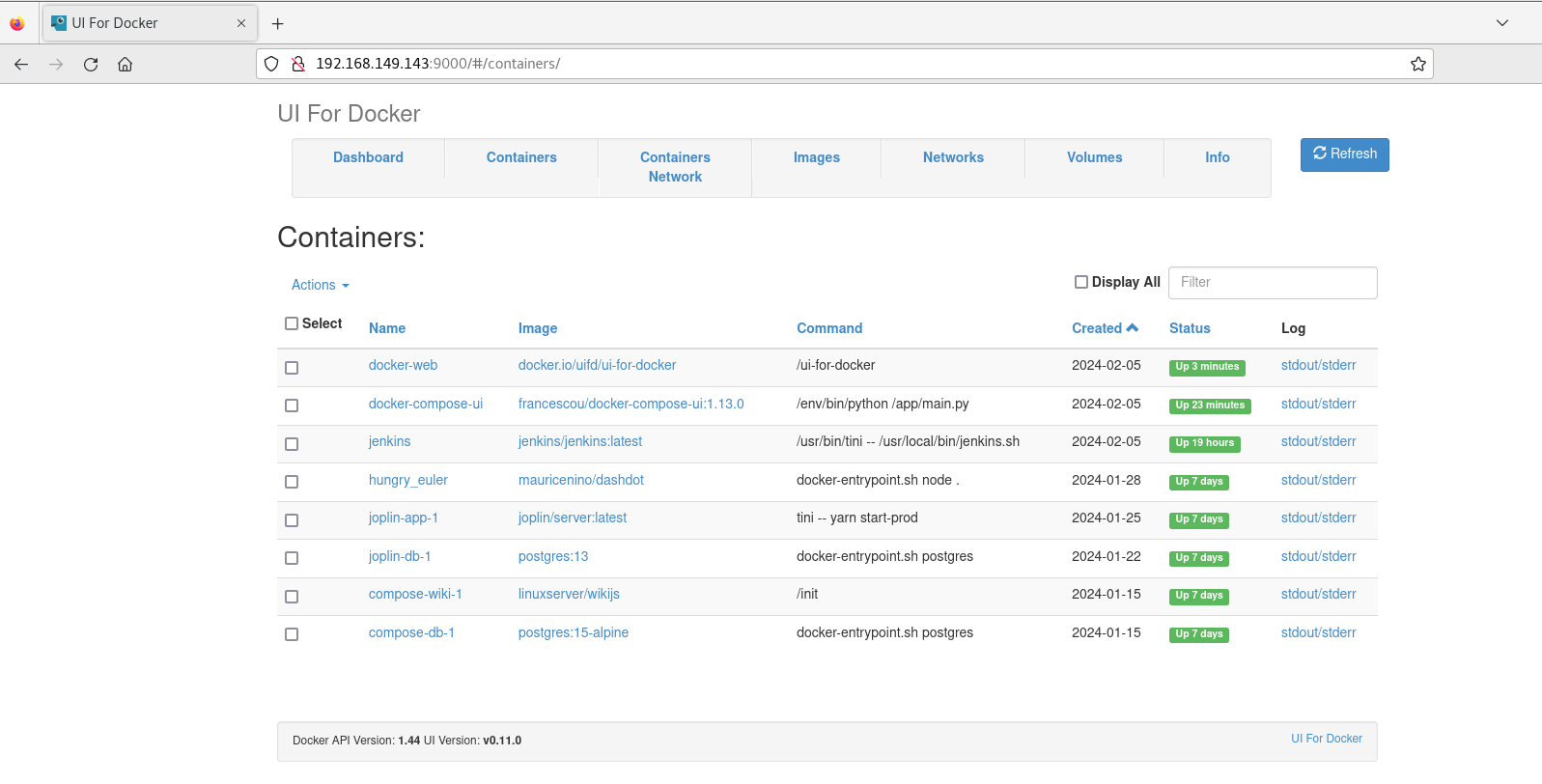The height and width of the screenshot is (784, 1542).
Task: Open the list all tabs chevron
Action: click(x=1501, y=23)
